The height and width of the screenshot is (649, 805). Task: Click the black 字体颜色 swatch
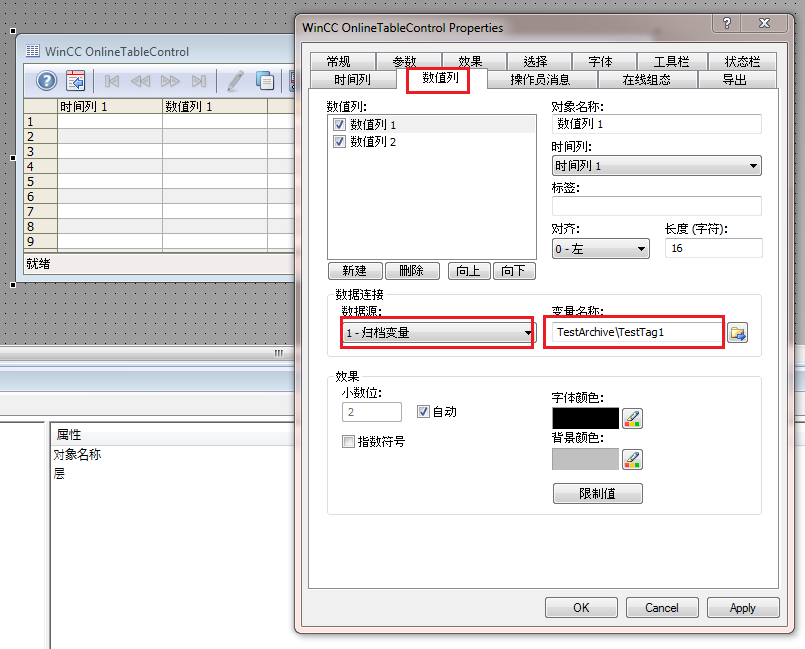click(x=585, y=418)
